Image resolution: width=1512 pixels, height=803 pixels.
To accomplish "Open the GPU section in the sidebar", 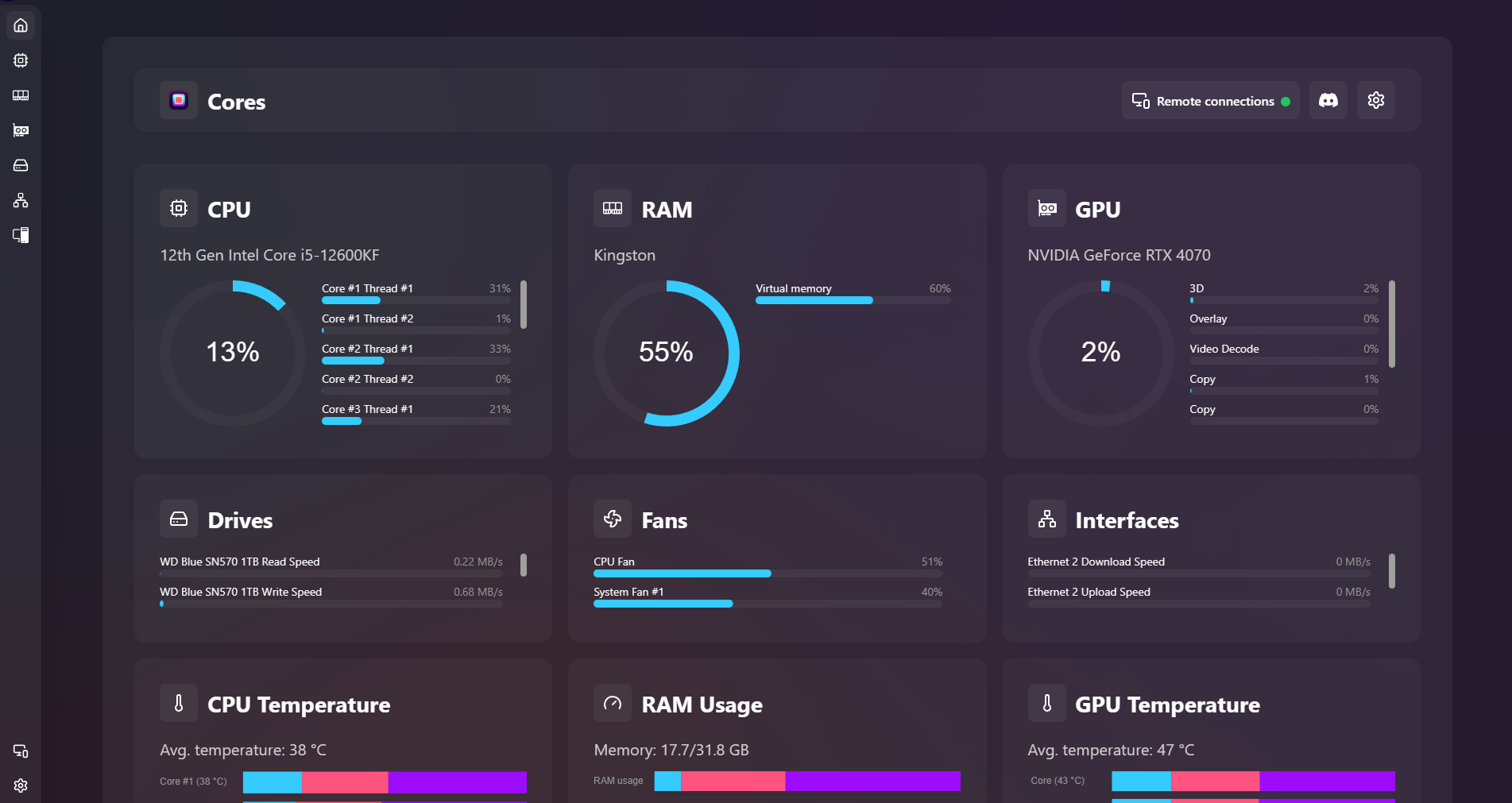I will pos(20,130).
